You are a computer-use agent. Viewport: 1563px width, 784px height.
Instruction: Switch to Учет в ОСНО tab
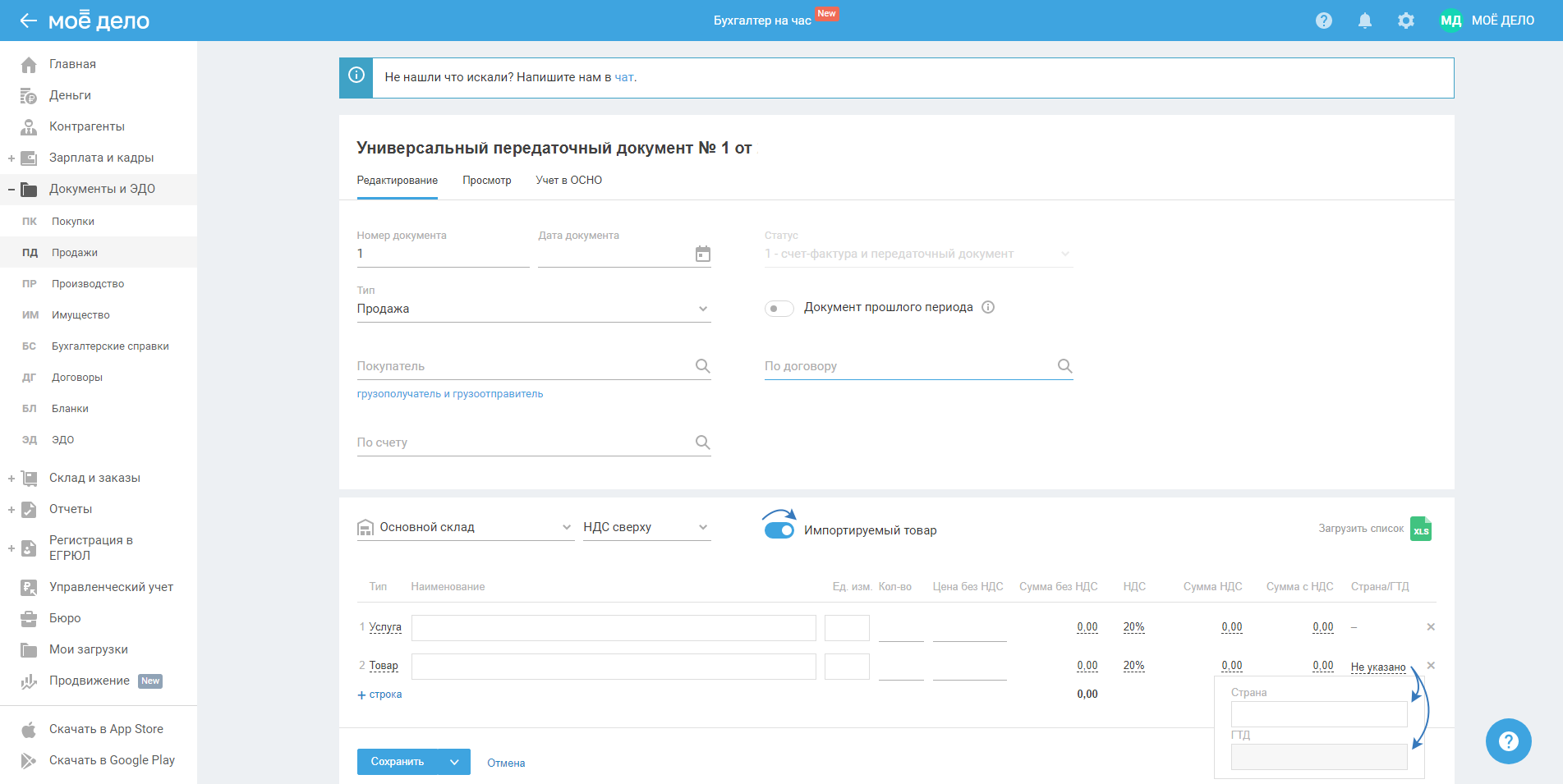(568, 181)
